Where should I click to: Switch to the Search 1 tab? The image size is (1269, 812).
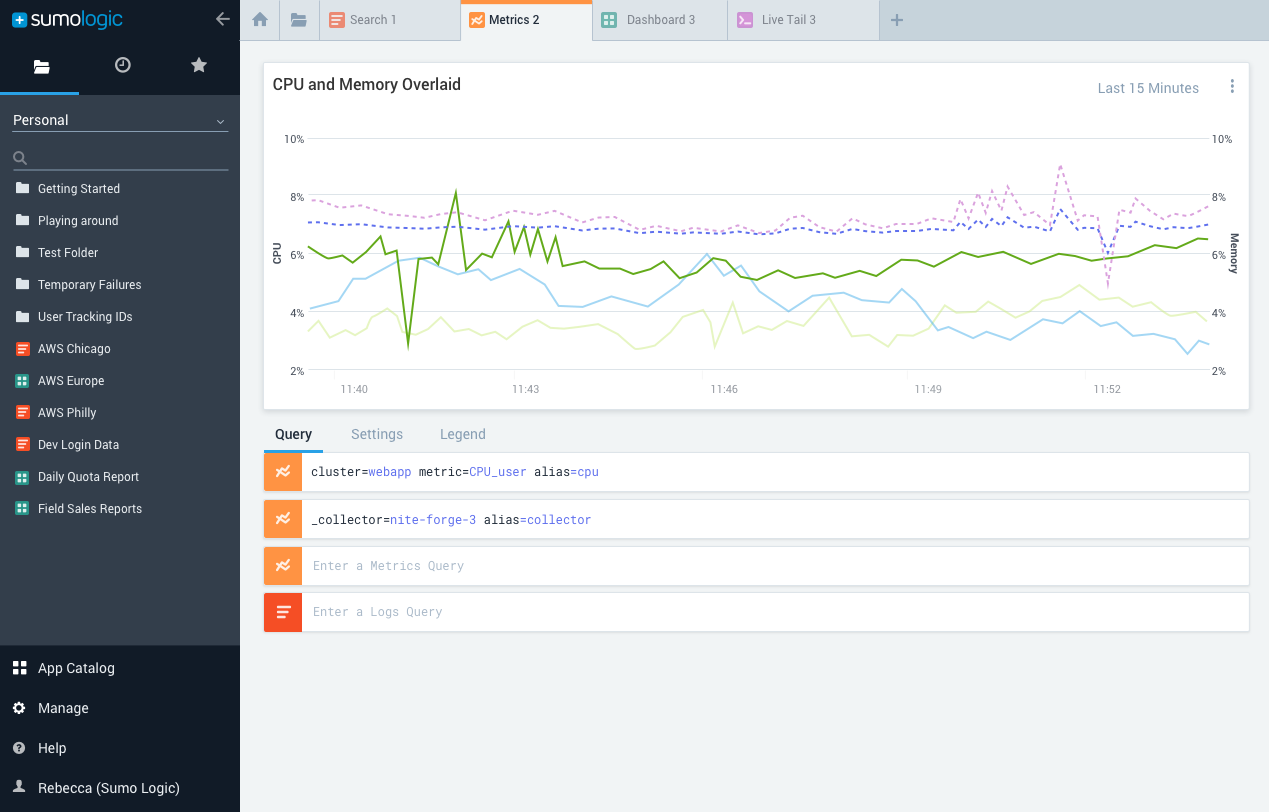(390, 20)
